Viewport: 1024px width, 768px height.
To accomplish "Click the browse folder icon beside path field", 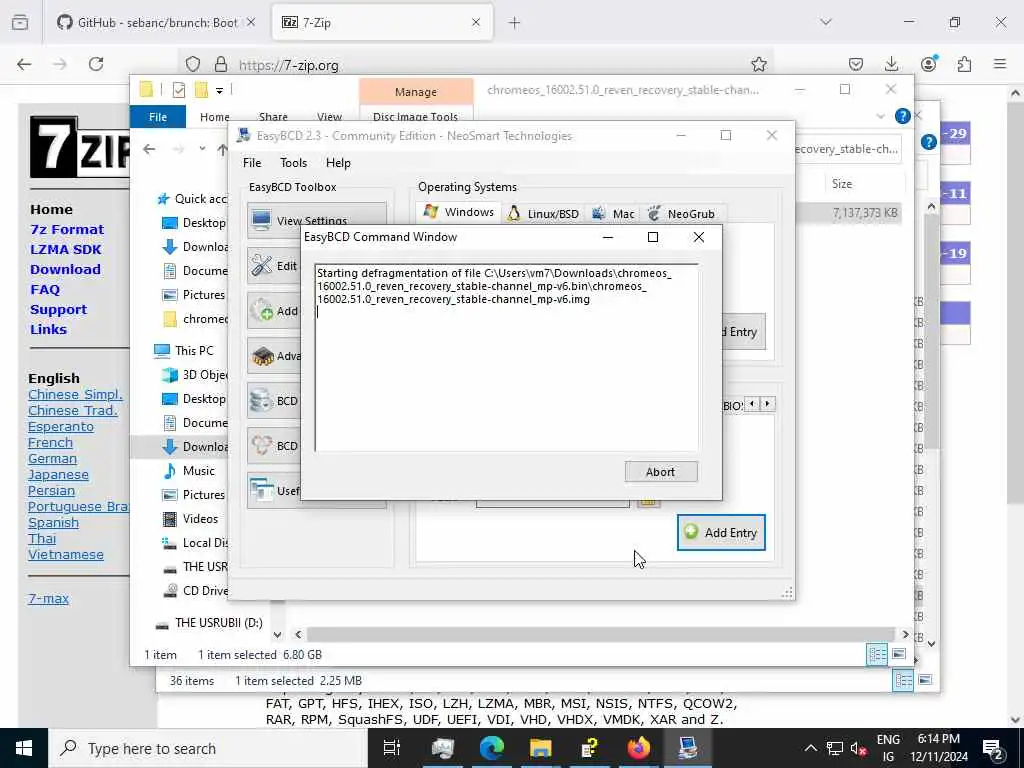I will [x=648, y=502].
